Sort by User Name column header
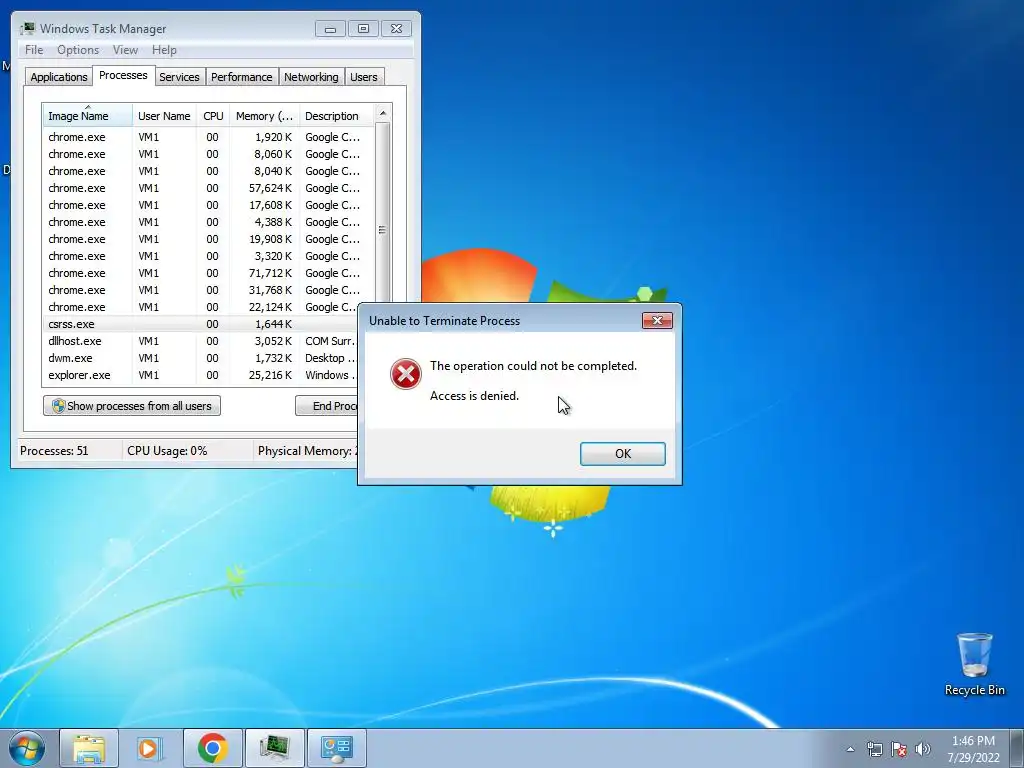This screenshot has height=768, width=1024. point(165,116)
